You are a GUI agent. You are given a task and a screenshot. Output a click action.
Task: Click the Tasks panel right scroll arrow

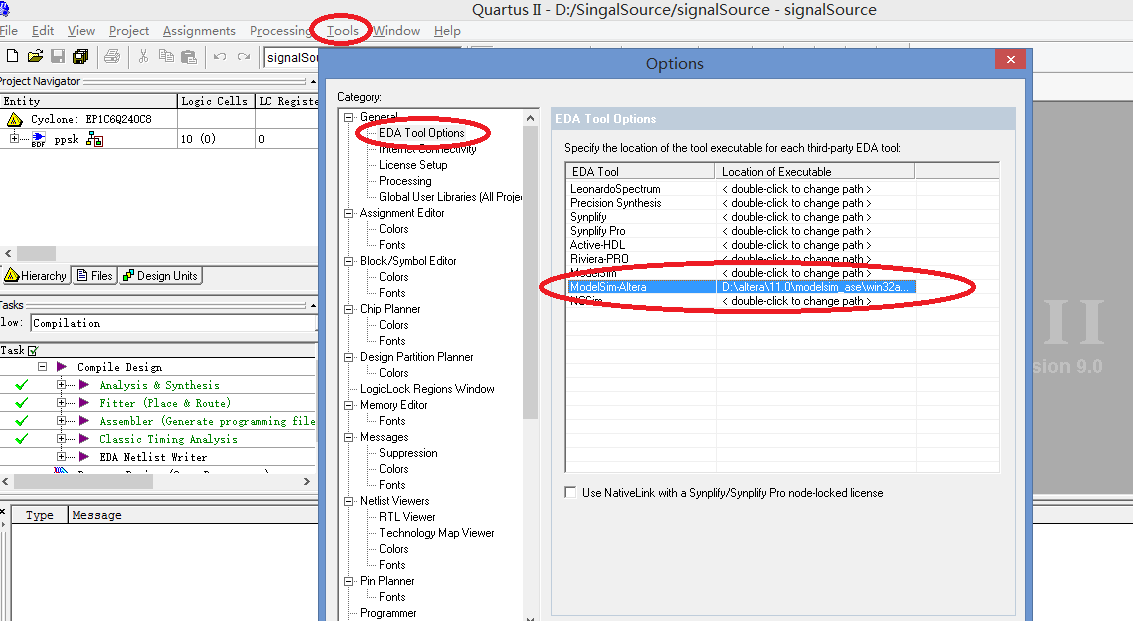point(306,481)
